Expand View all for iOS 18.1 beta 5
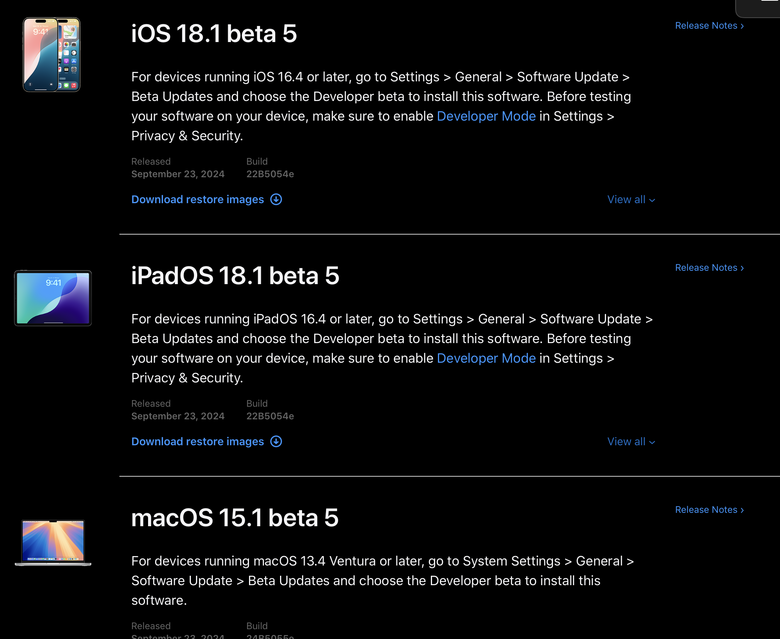This screenshot has height=639, width=780. [631, 200]
